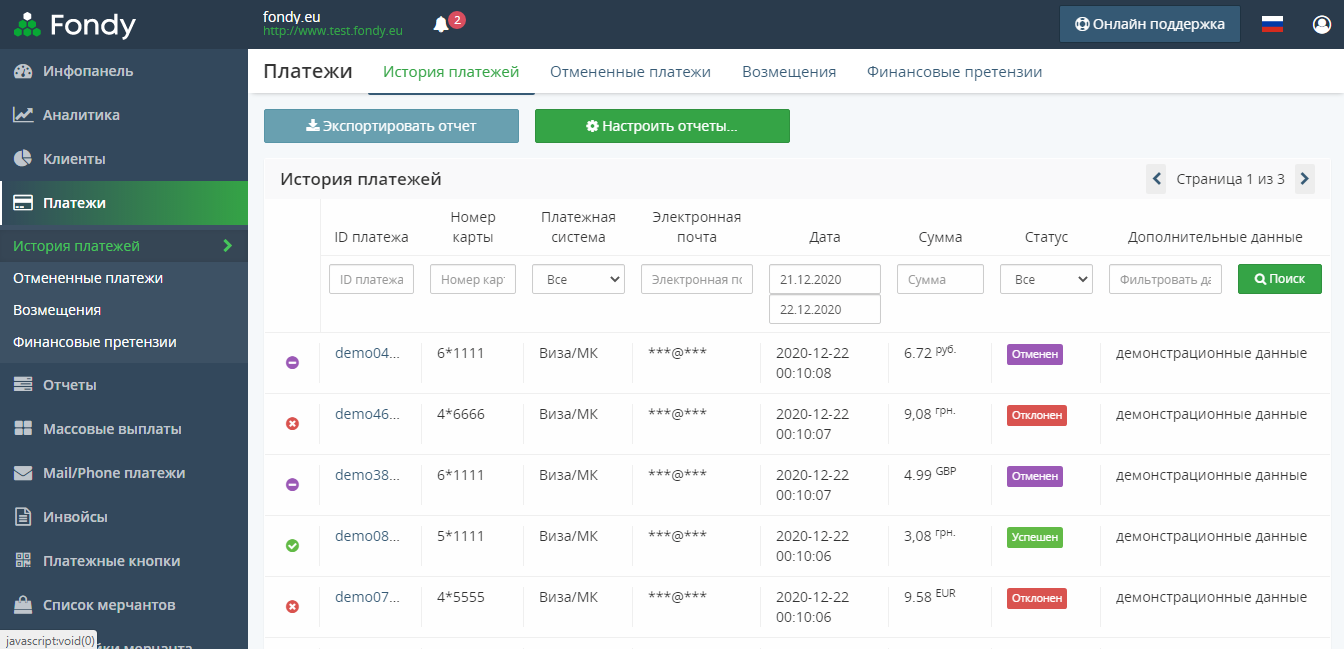Open the notifications bell
The image size is (1344, 649).
pyautogui.click(x=441, y=24)
